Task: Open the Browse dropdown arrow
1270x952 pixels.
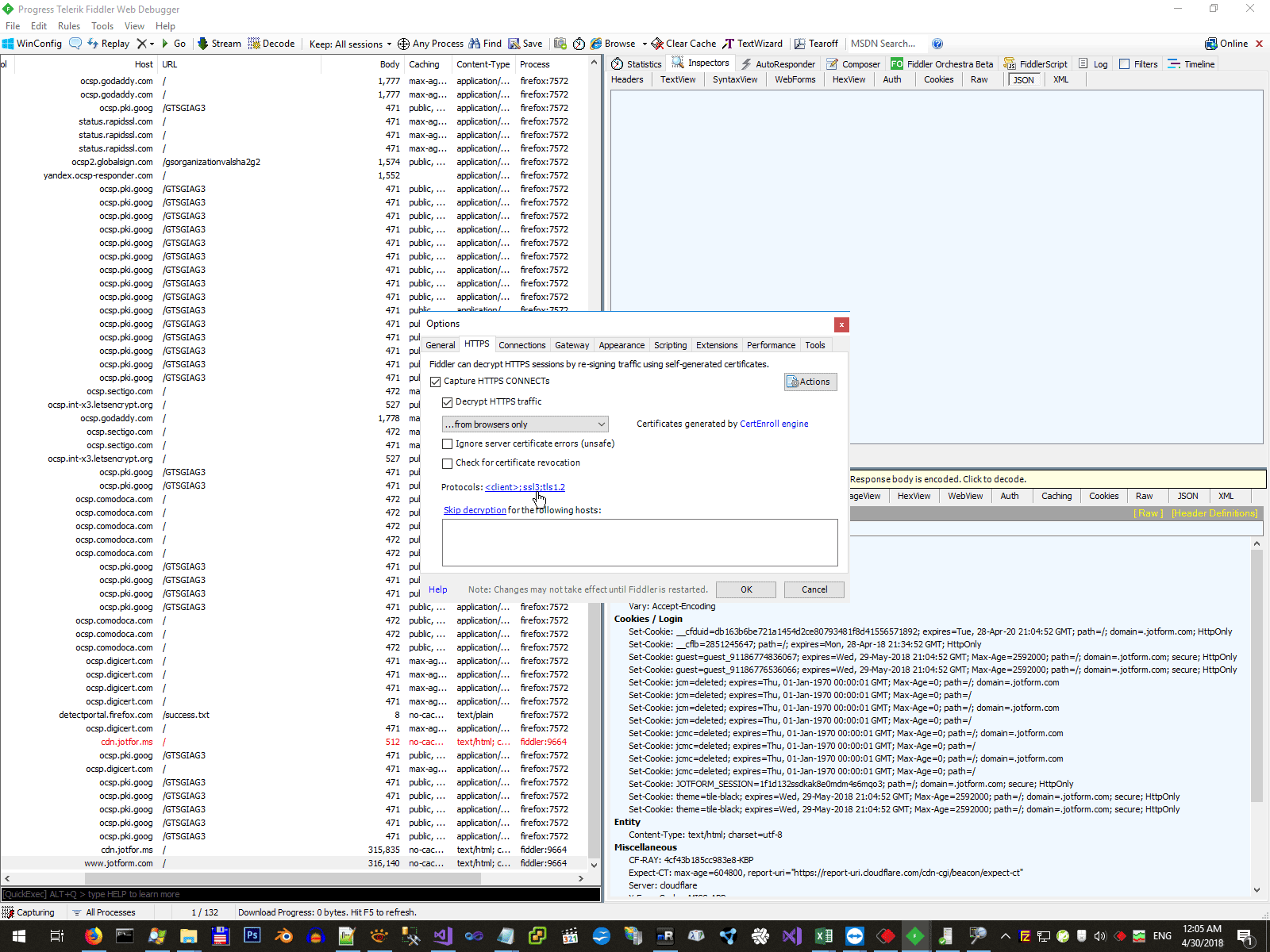Action: tap(645, 44)
